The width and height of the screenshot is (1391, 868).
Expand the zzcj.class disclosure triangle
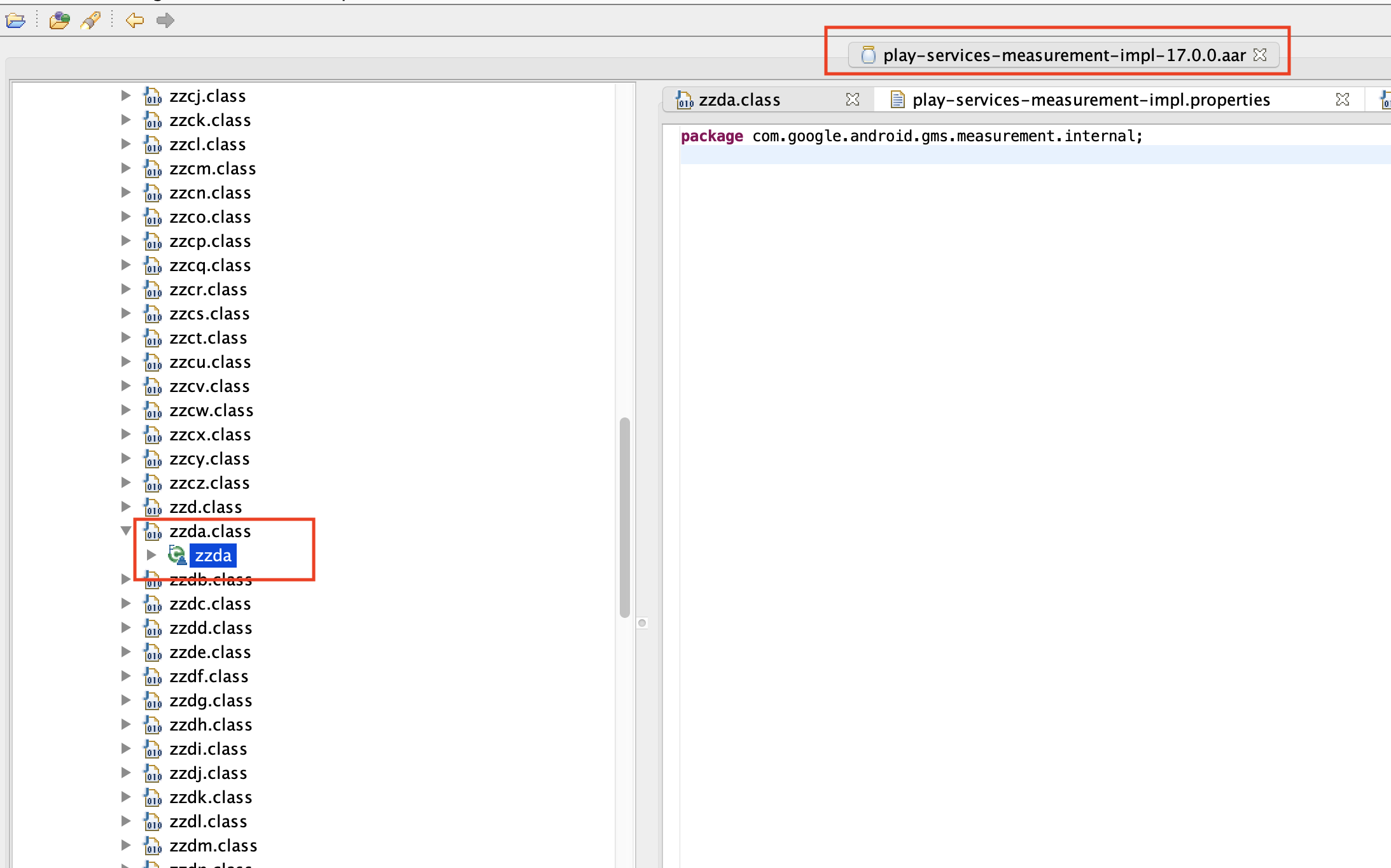click(125, 95)
